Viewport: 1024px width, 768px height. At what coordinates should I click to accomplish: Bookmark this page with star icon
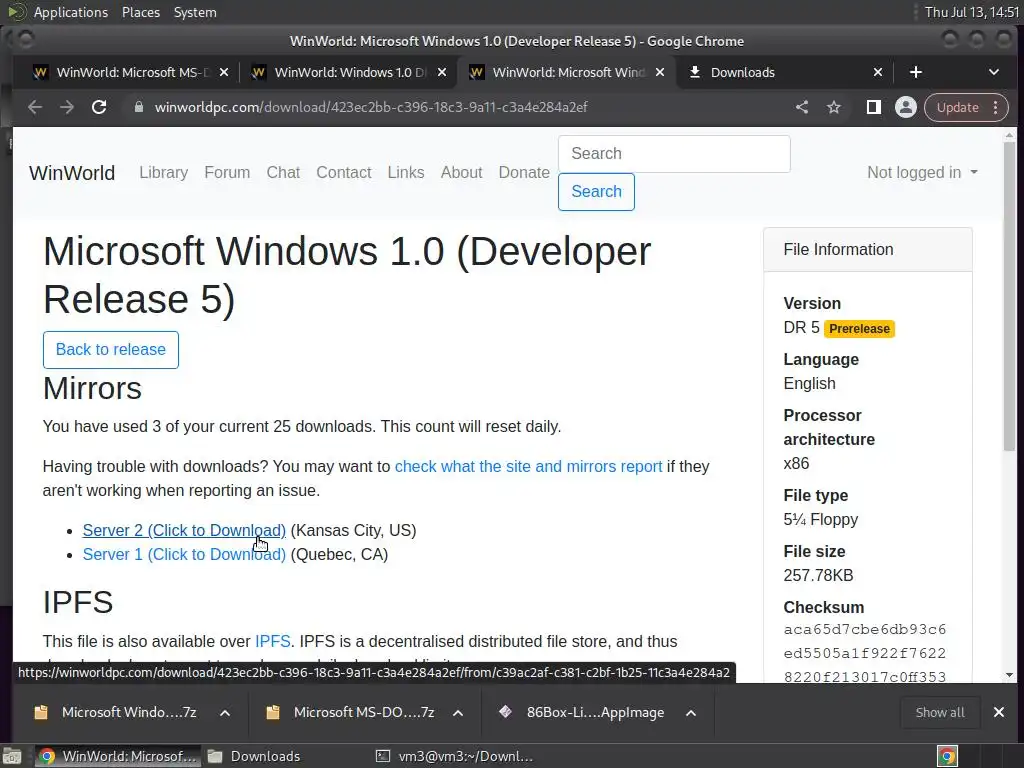click(x=834, y=107)
